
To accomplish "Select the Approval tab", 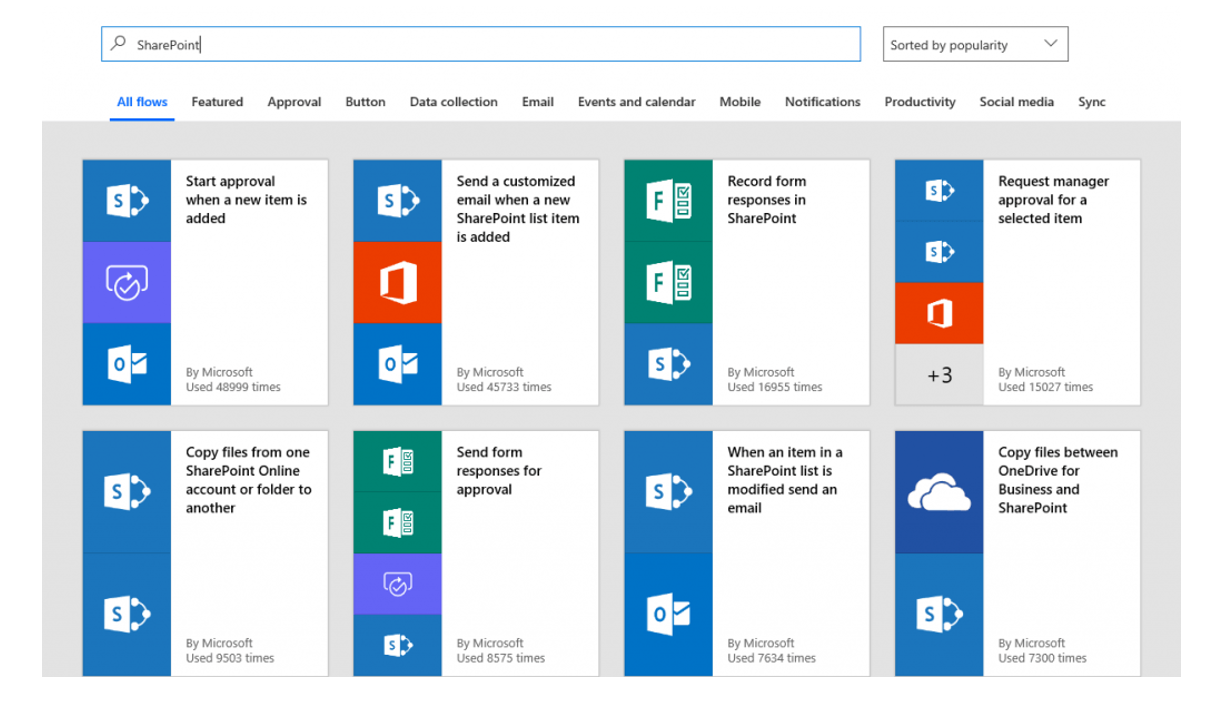I will click(294, 102).
